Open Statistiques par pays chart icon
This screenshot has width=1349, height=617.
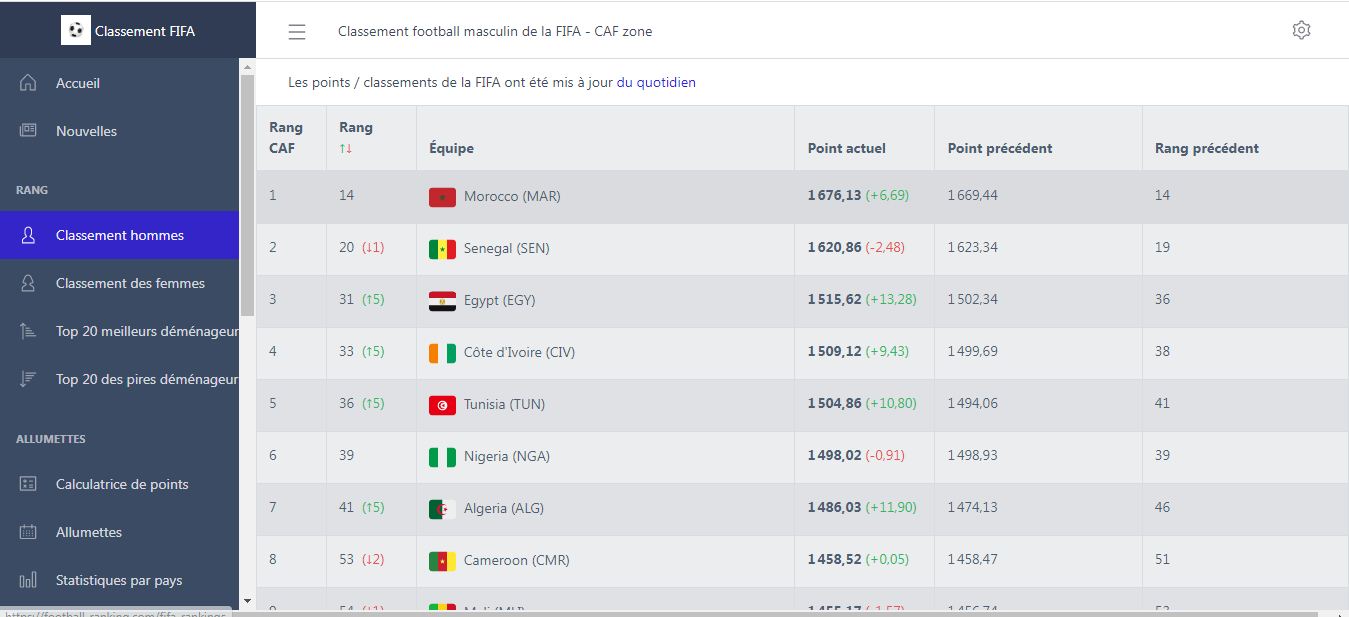28,580
